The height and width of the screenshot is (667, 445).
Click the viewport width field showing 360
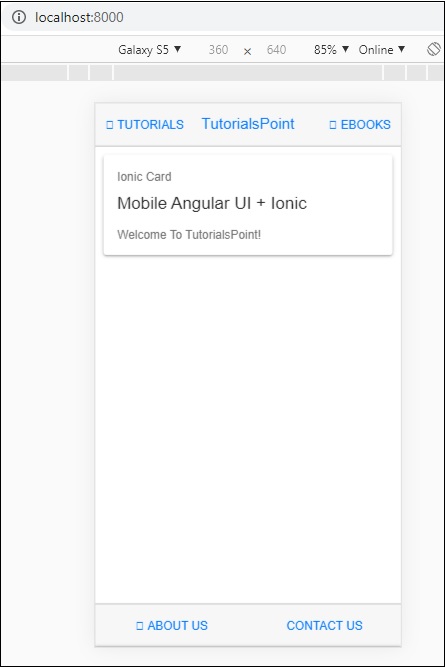pos(218,50)
